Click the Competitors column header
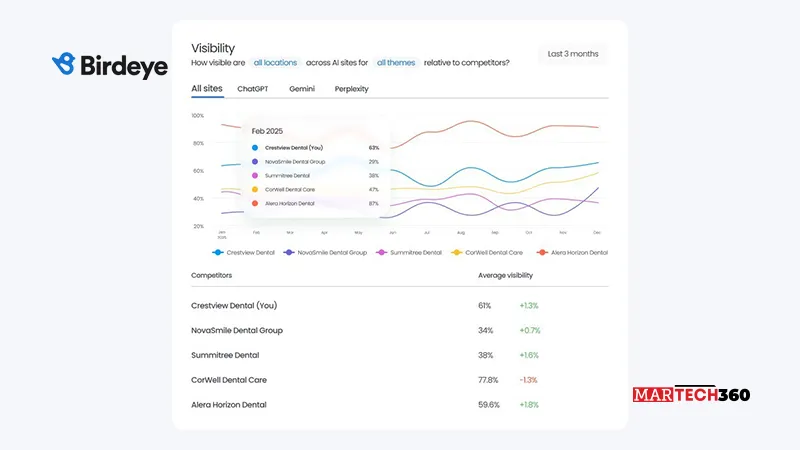This screenshot has height=450, width=800. 211,275
